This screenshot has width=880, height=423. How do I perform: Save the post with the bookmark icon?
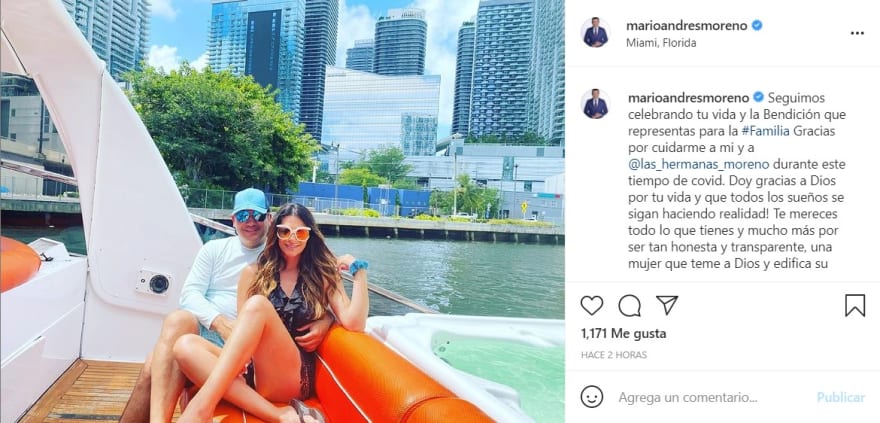(x=855, y=305)
